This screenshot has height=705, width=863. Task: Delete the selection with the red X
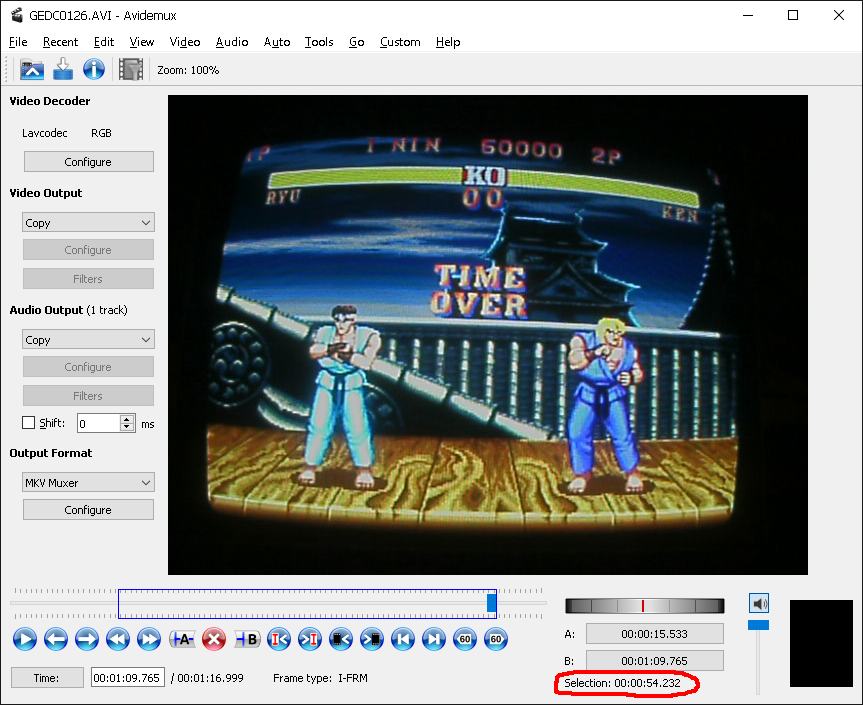214,639
